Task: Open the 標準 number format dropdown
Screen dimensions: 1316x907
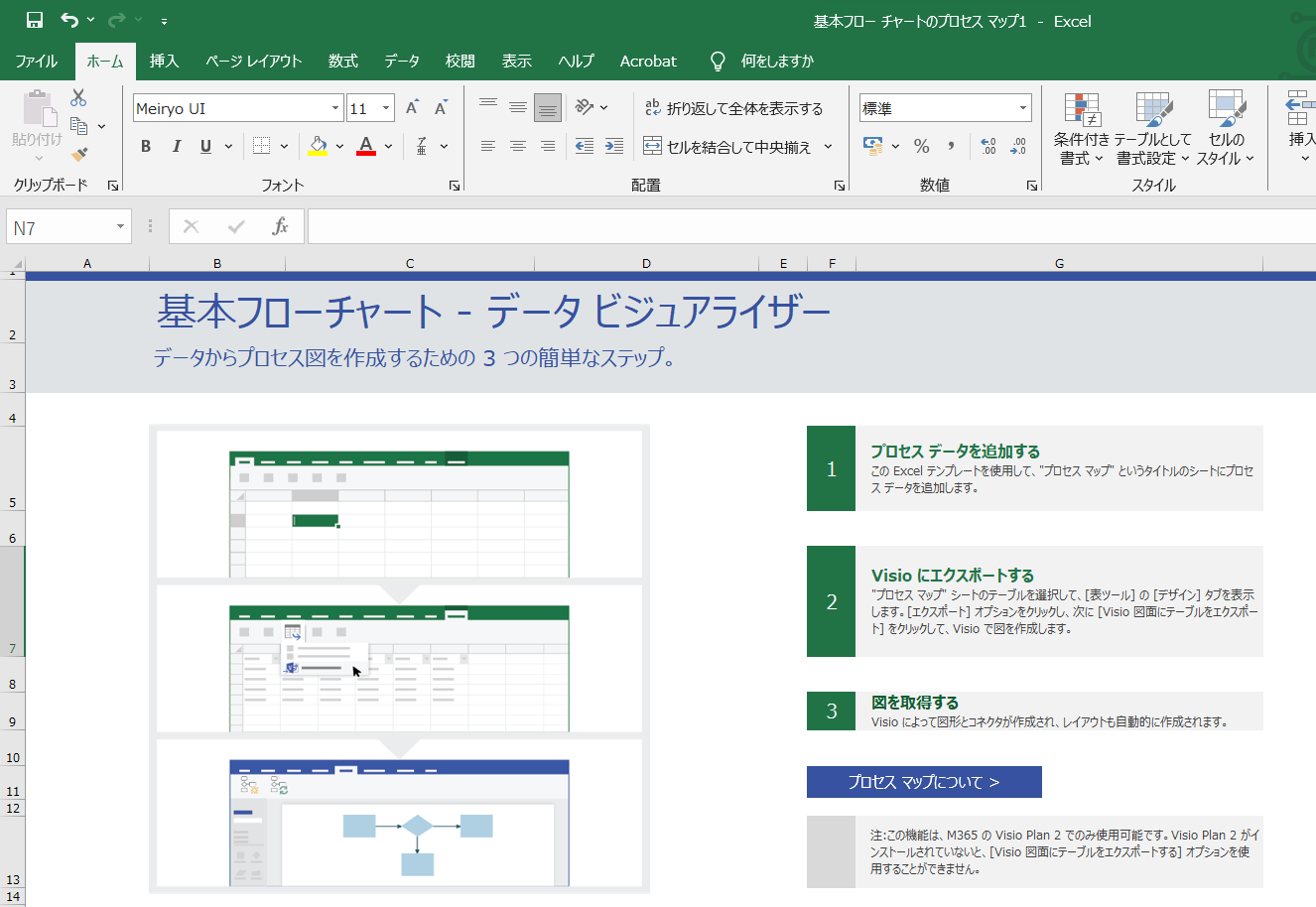Action: [x=1022, y=108]
